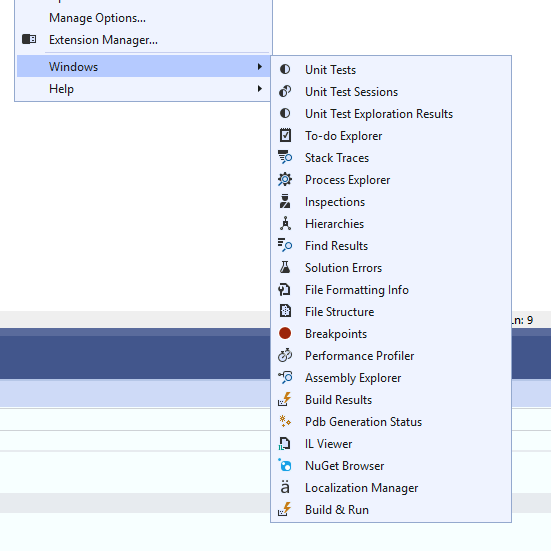The image size is (551, 551).
Task: Select Hierarchies menu entry
Action: coord(391,223)
